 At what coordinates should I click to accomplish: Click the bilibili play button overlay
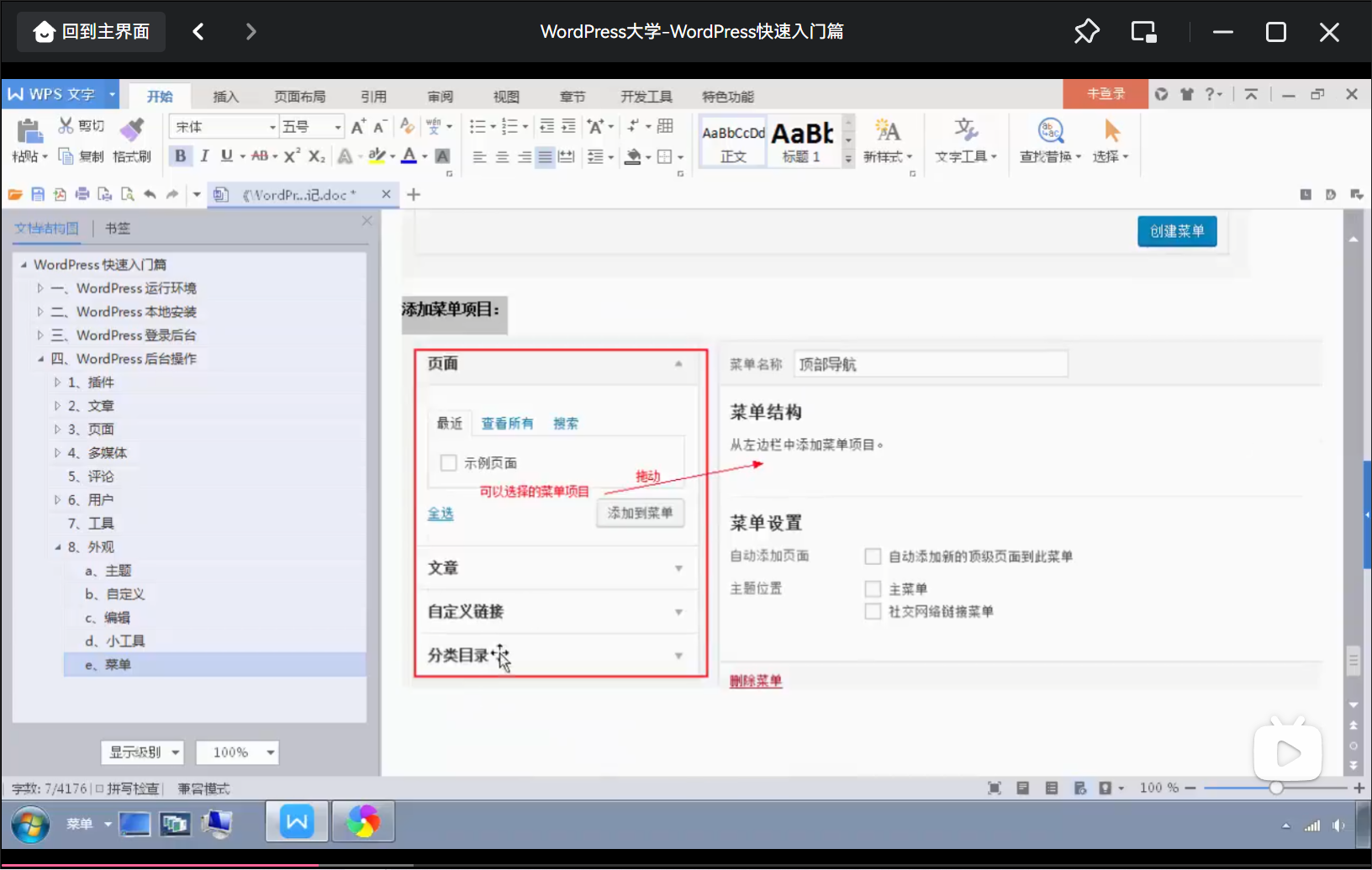[1288, 752]
